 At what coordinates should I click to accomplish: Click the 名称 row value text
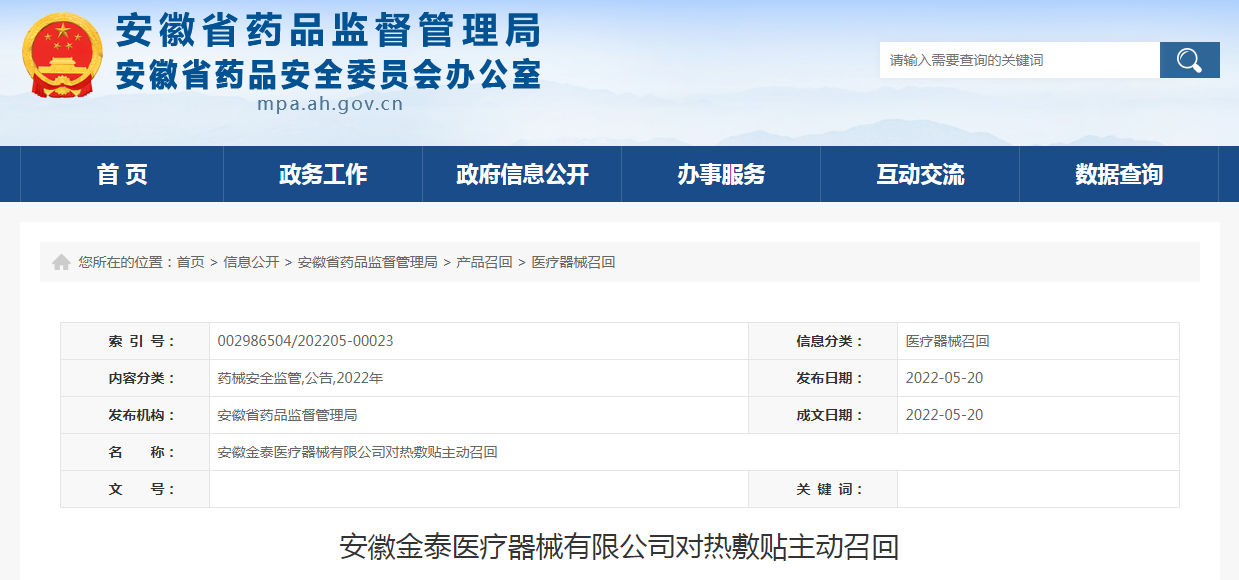pyautogui.click(x=357, y=452)
